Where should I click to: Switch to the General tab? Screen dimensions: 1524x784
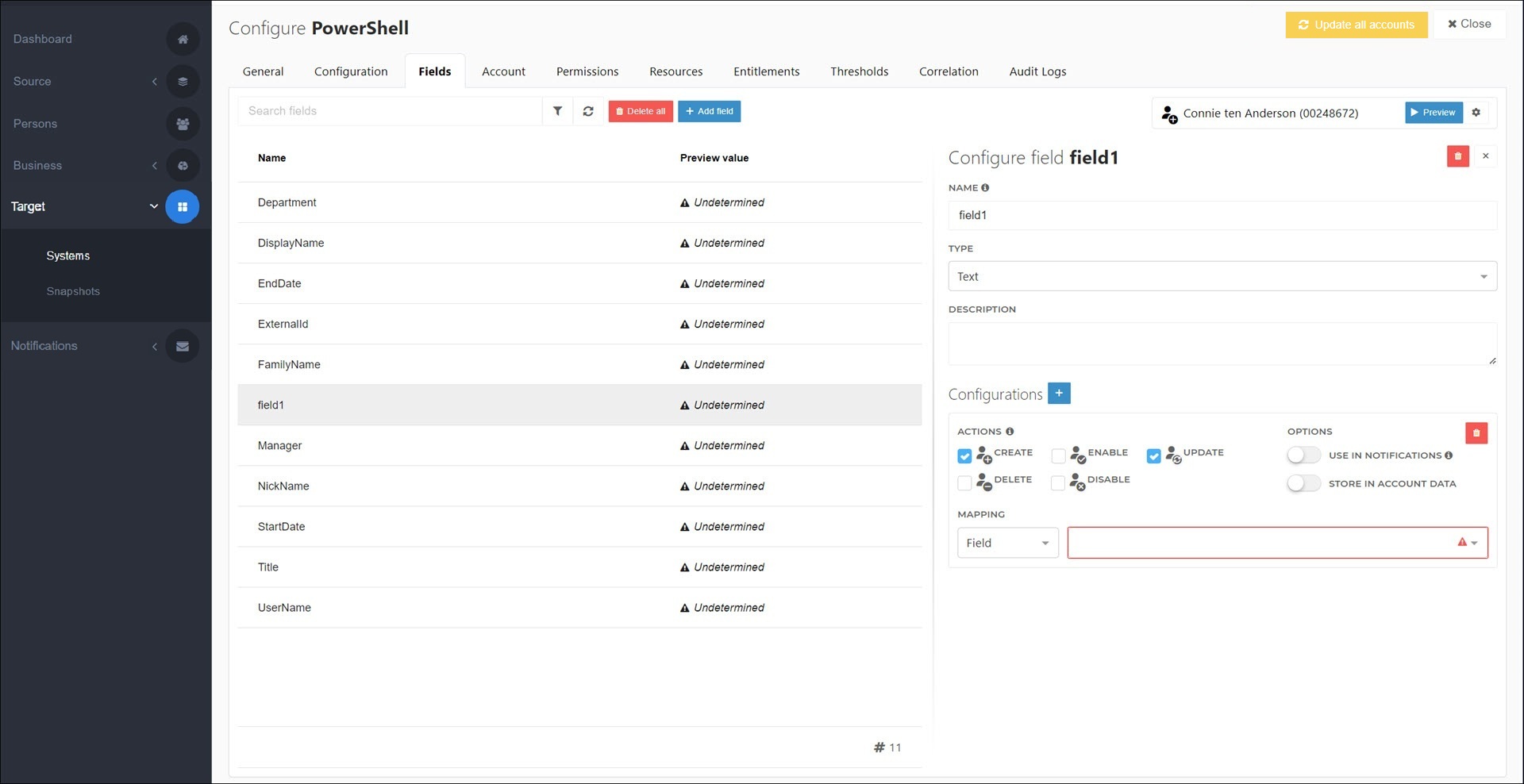(263, 71)
